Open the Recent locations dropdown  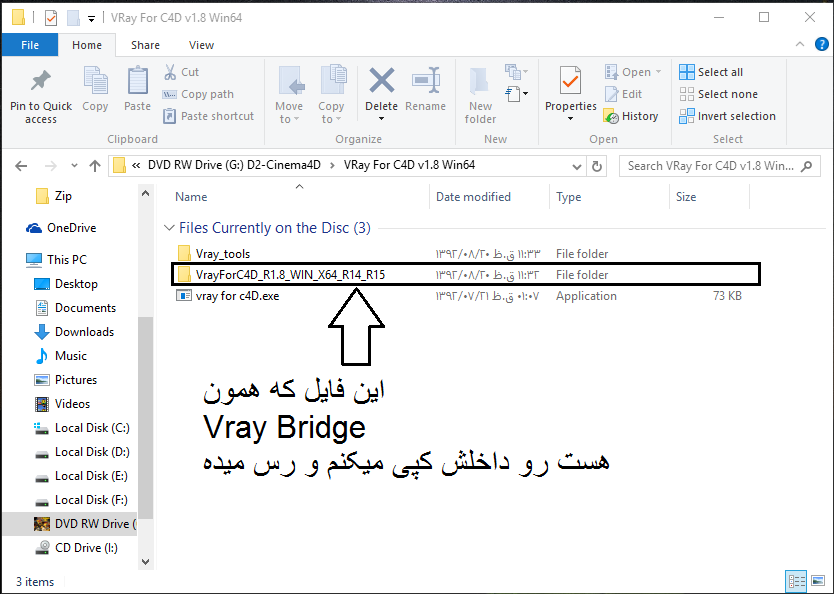click(x=74, y=166)
